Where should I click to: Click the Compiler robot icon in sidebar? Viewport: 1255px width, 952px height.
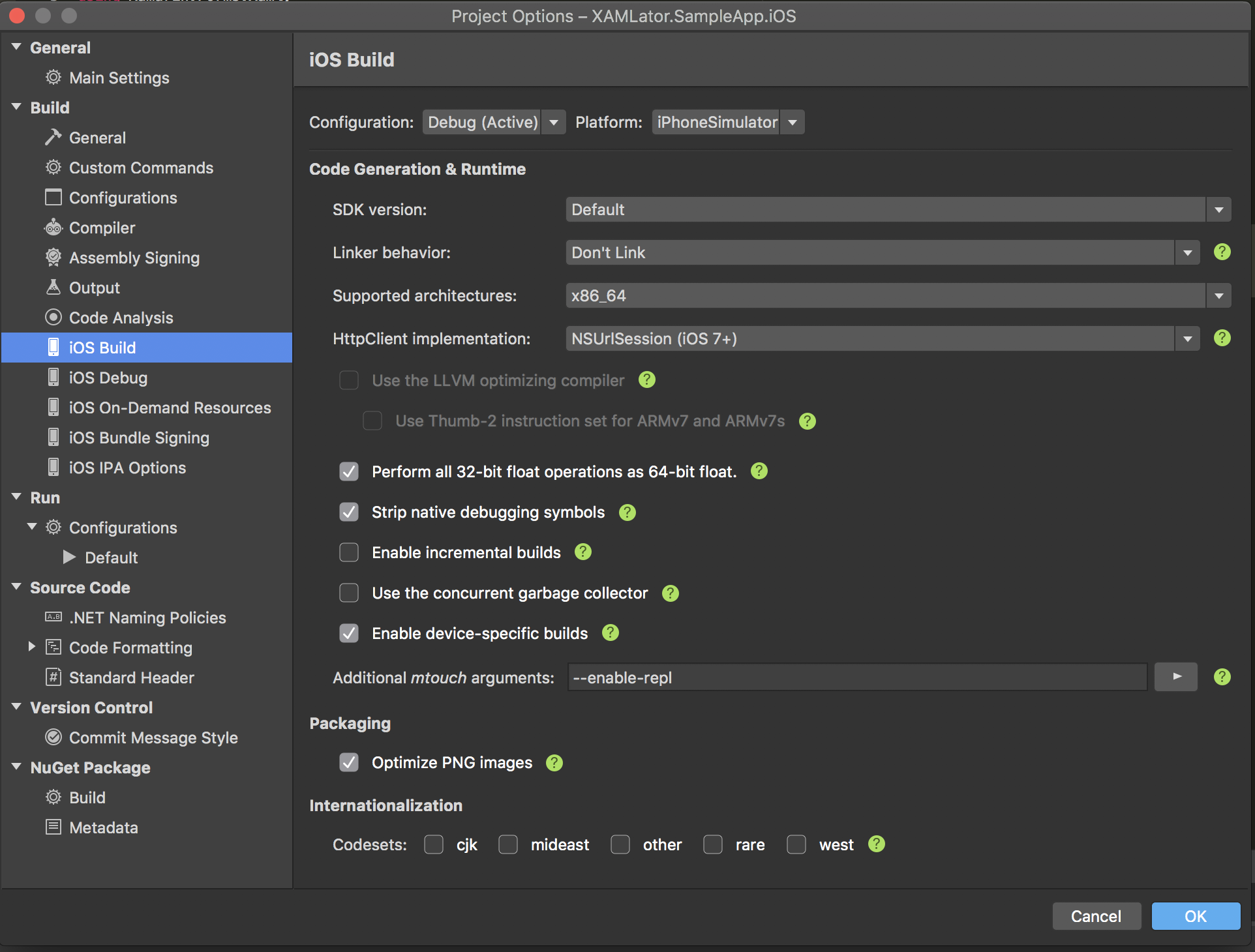tap(53, 228)
